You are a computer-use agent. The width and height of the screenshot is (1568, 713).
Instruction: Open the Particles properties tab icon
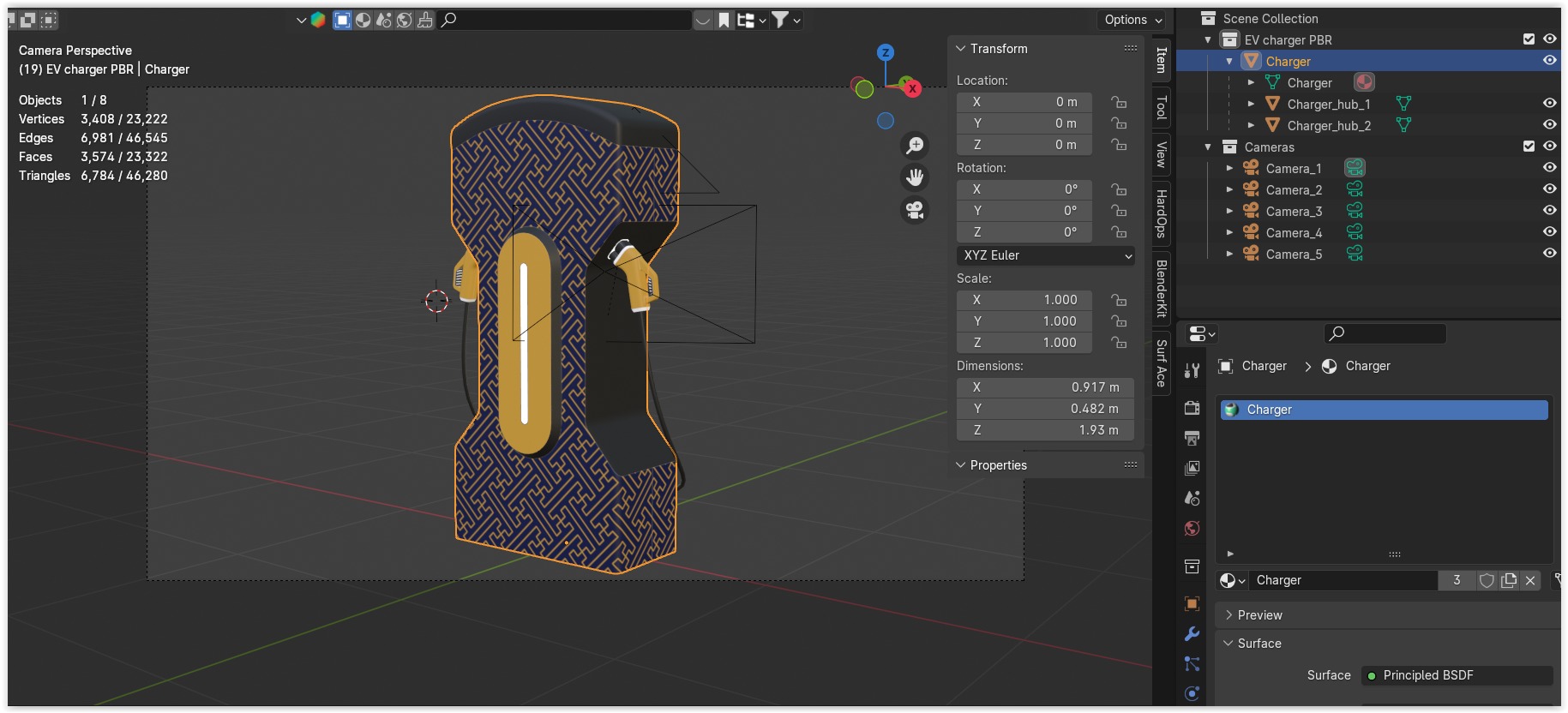1192,664
